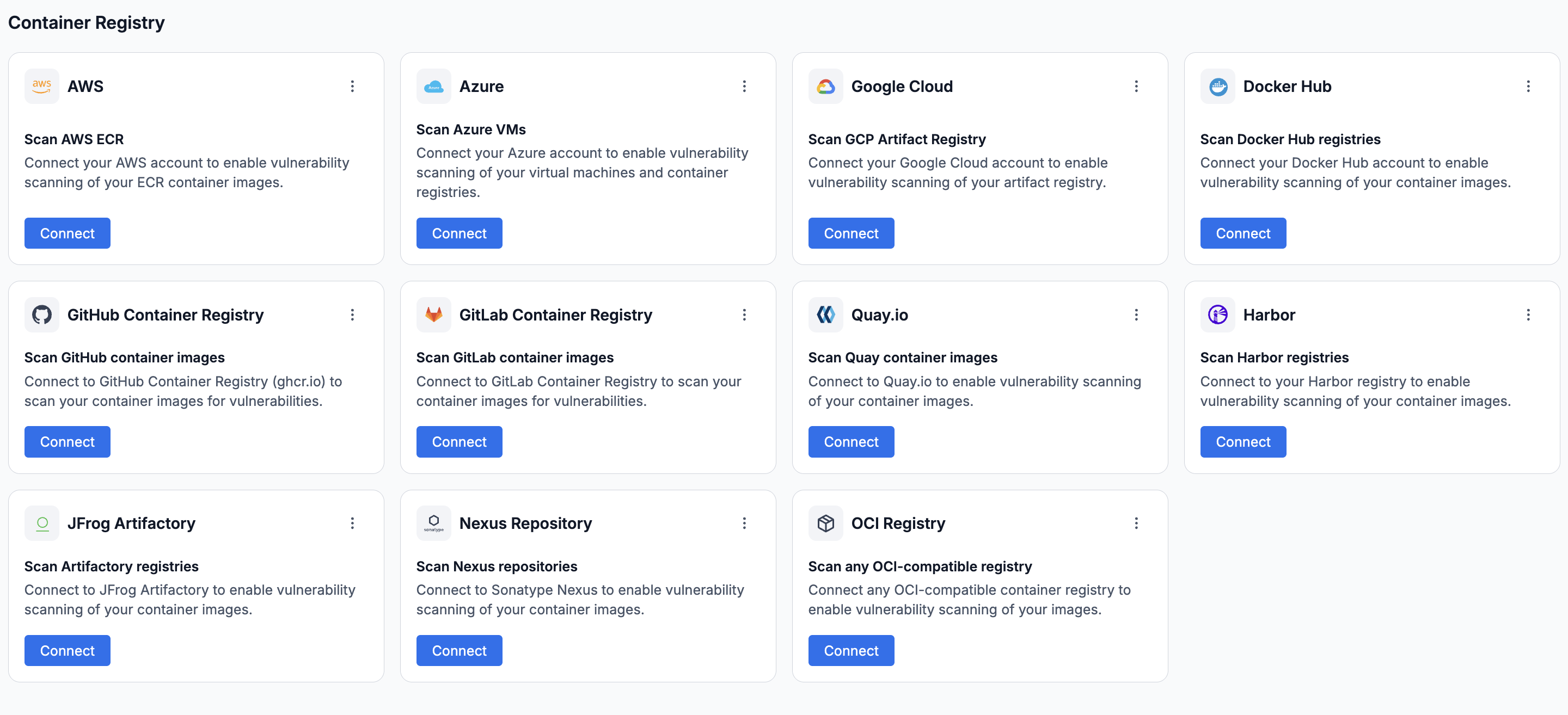Expand Nexus Repository more options menu

(744, 523)
